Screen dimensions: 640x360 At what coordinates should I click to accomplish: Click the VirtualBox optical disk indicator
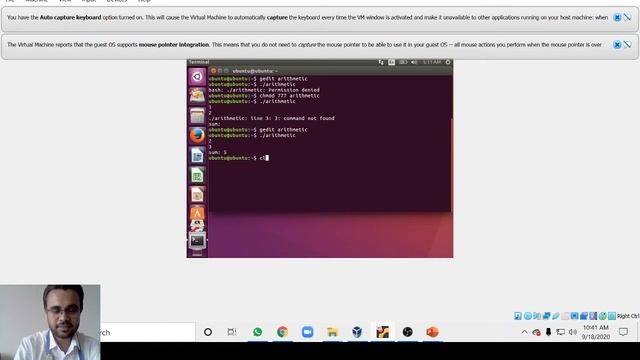(528, 316)
